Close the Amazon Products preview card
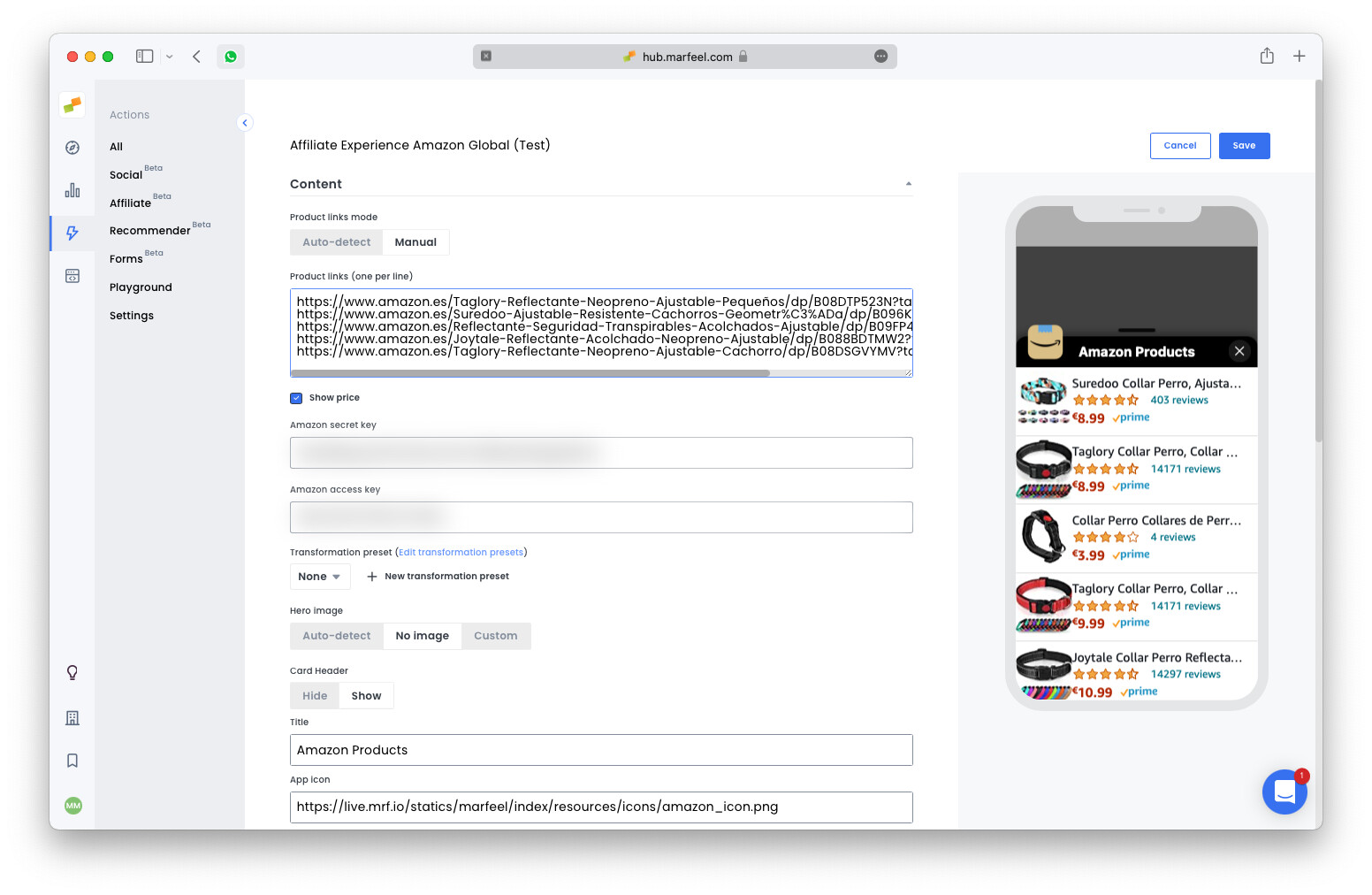This screenshot has width=1372, height=895. (1239, 350)
